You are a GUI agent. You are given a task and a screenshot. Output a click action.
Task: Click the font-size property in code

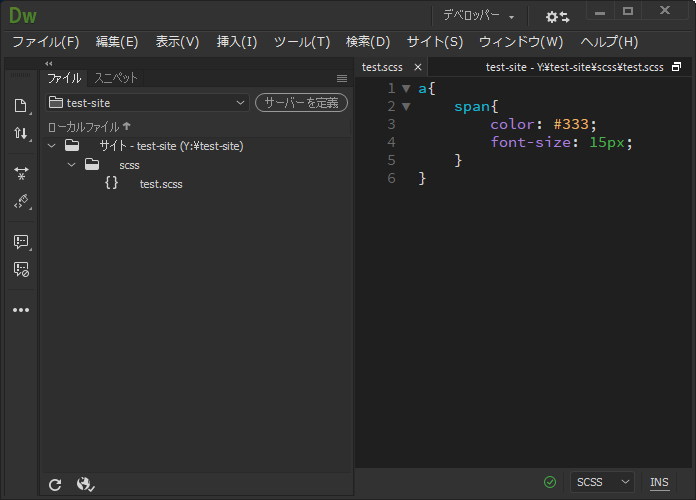530,142
